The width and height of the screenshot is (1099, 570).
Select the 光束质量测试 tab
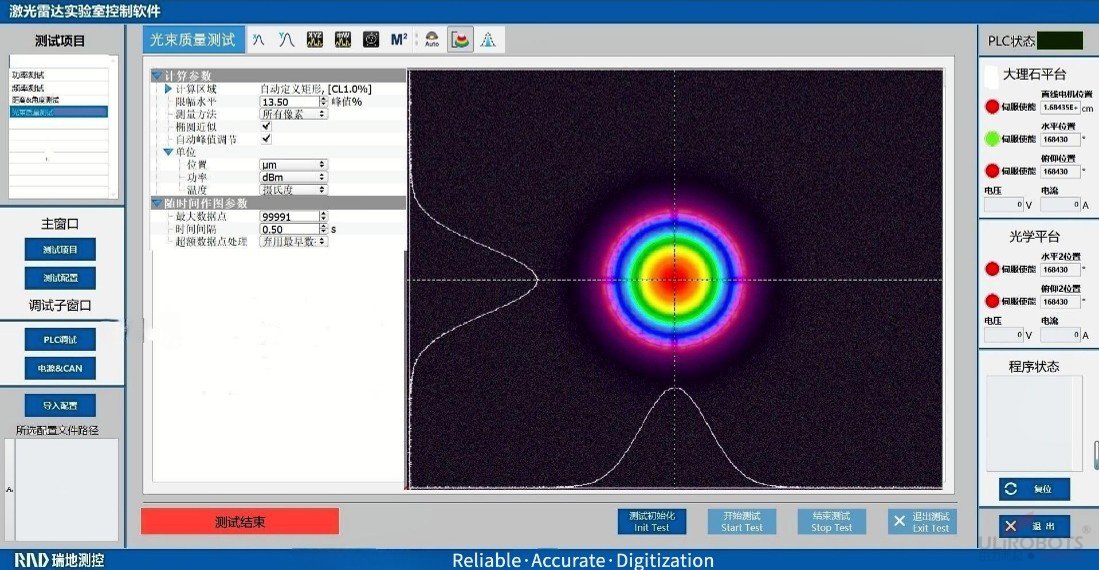click(192, 40)
